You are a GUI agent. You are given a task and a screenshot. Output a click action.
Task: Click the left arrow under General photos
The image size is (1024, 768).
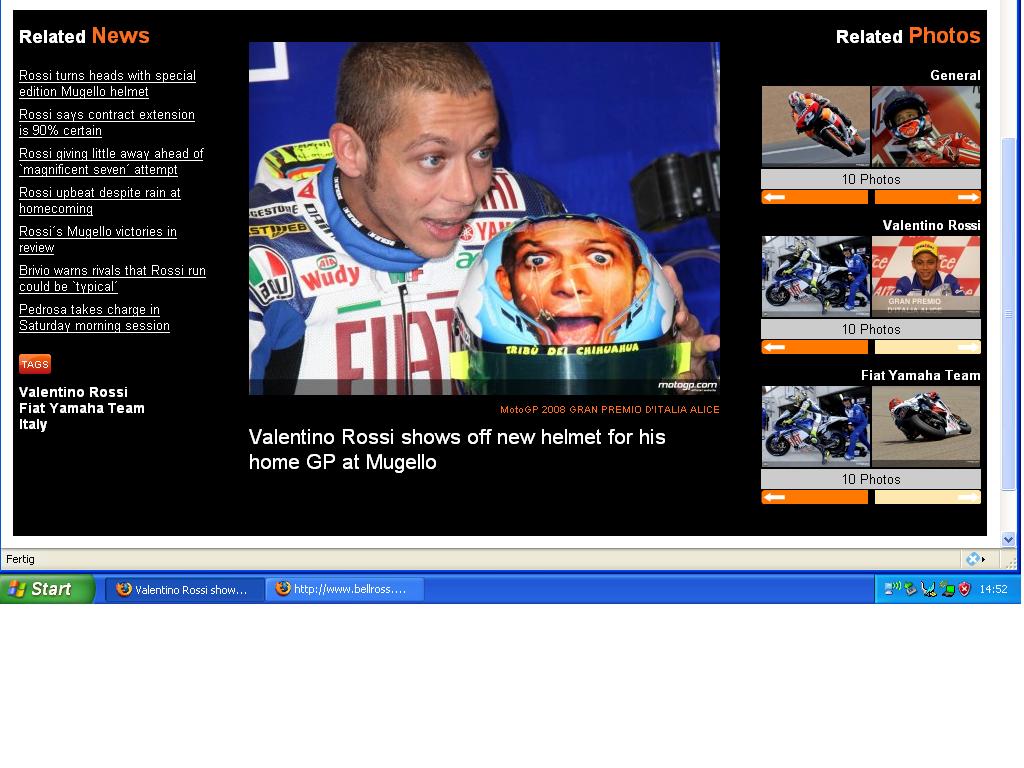point(814,197)
